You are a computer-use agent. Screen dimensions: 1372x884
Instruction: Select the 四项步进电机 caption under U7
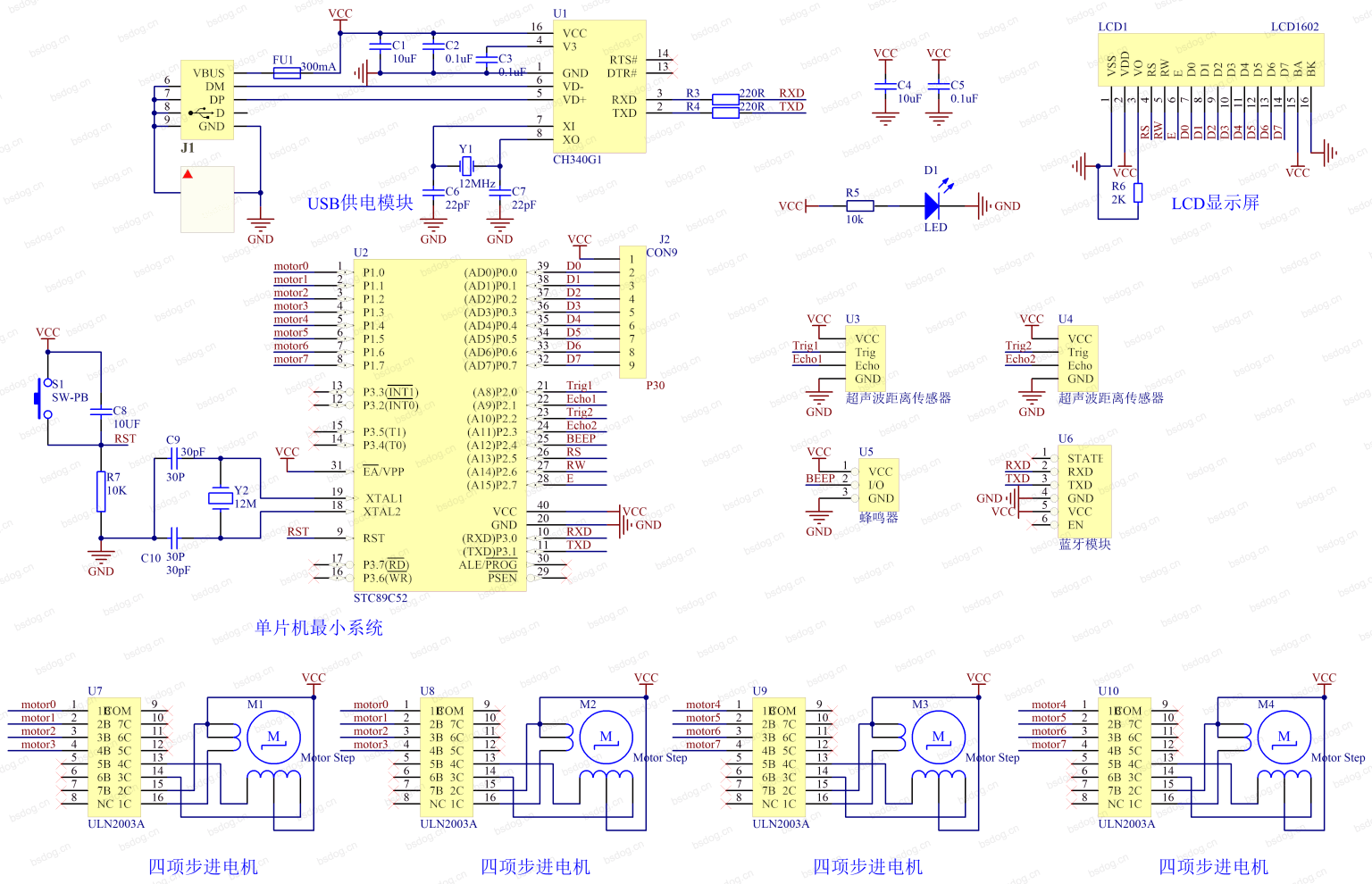[203, 867]
